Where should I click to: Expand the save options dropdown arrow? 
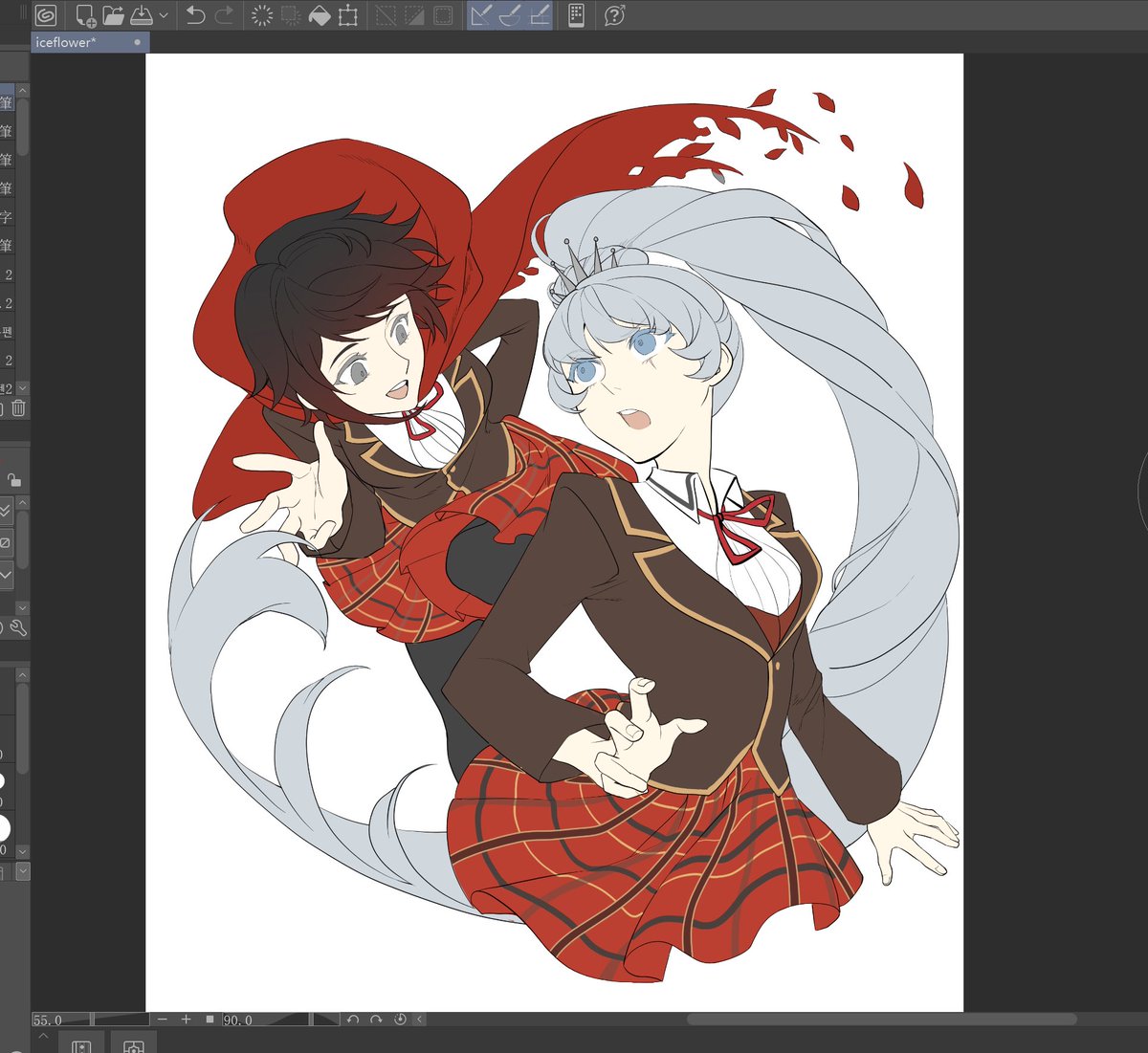coord(164,15)
